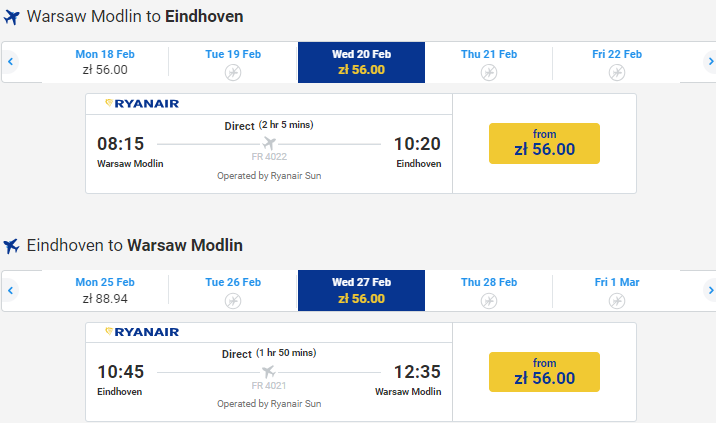Show earlier return dates with left arrow

(10, 290)
